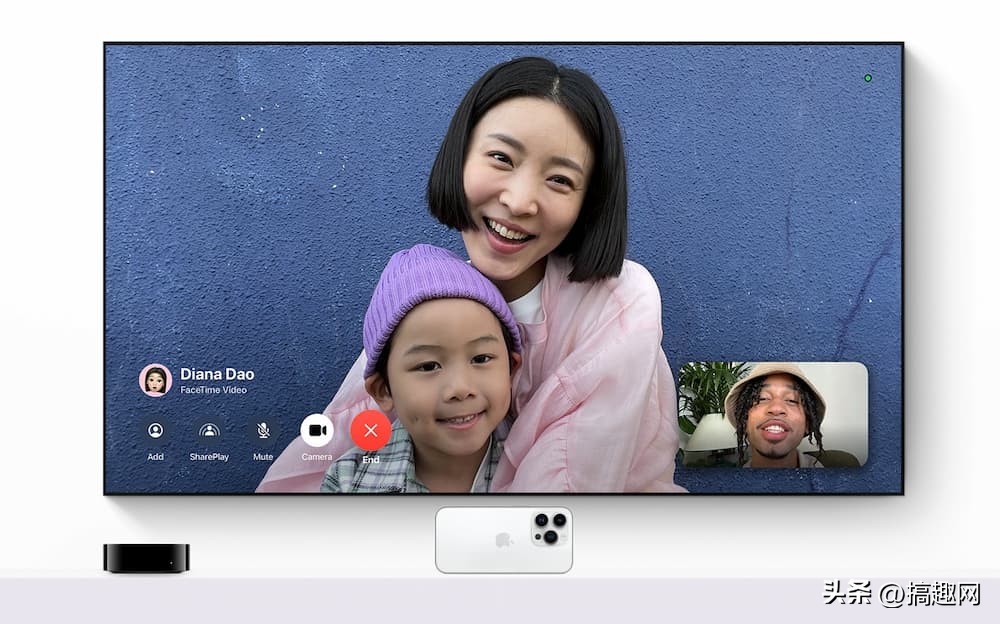Click the white camera icon
The image size is (1000, 624).
pyautogui.click(x=317, y=430)
